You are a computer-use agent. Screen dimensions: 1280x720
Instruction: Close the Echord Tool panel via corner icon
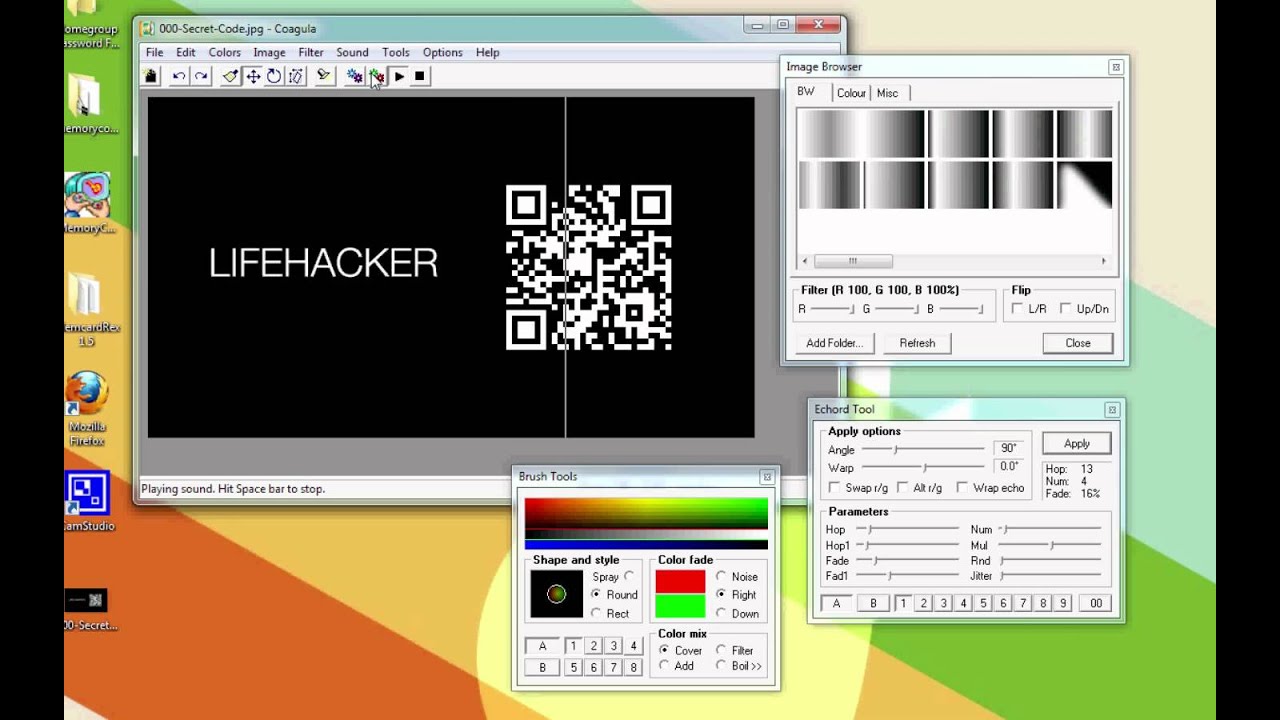1111,410
